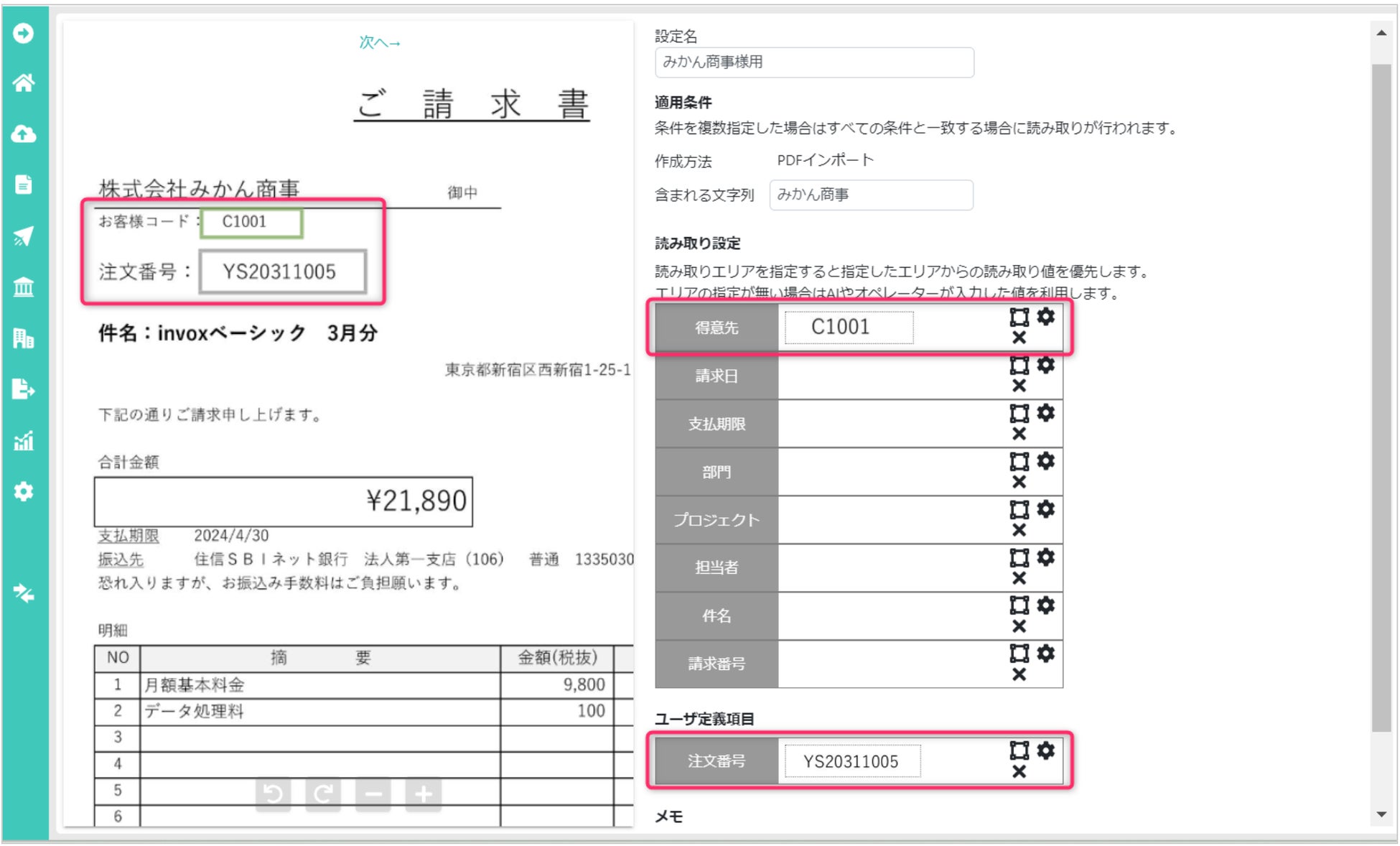The width and height of the screenshot is (1400, 846).
Task: Click the 含まれる文字列 text field
Action: point(871,195)
